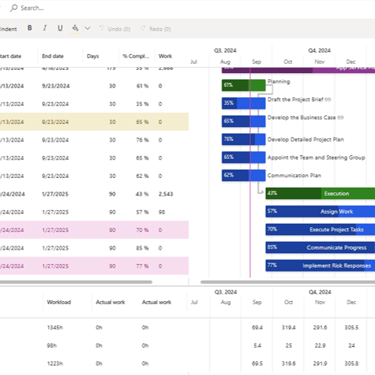The image size is (375, 375).
Task: Click the 77 % cell in pink row
Action: click(142, 266)
